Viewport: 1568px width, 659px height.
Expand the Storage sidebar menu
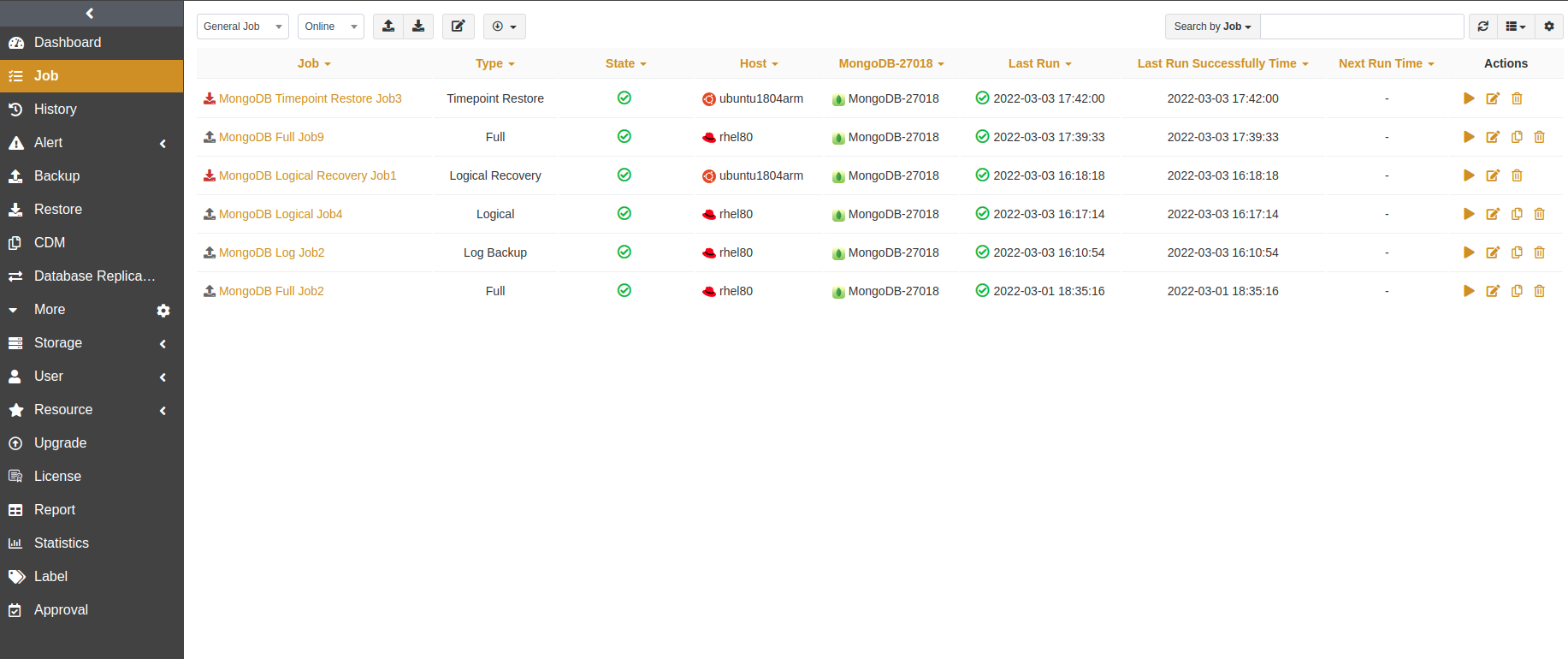92,343
